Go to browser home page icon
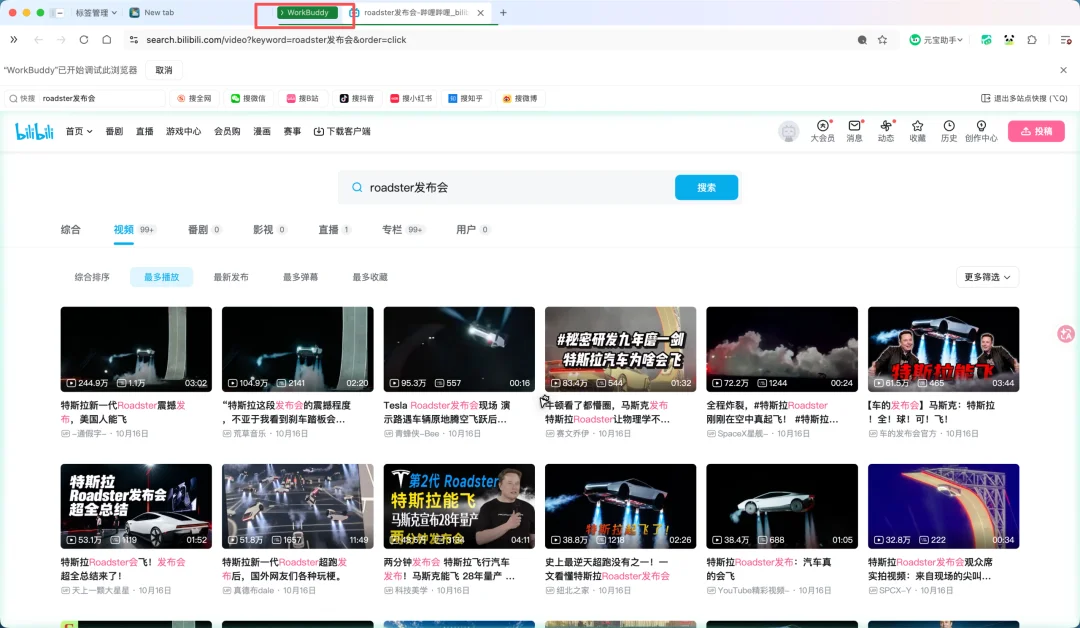This screenshot has width=1080, height=628. point(107,40)
